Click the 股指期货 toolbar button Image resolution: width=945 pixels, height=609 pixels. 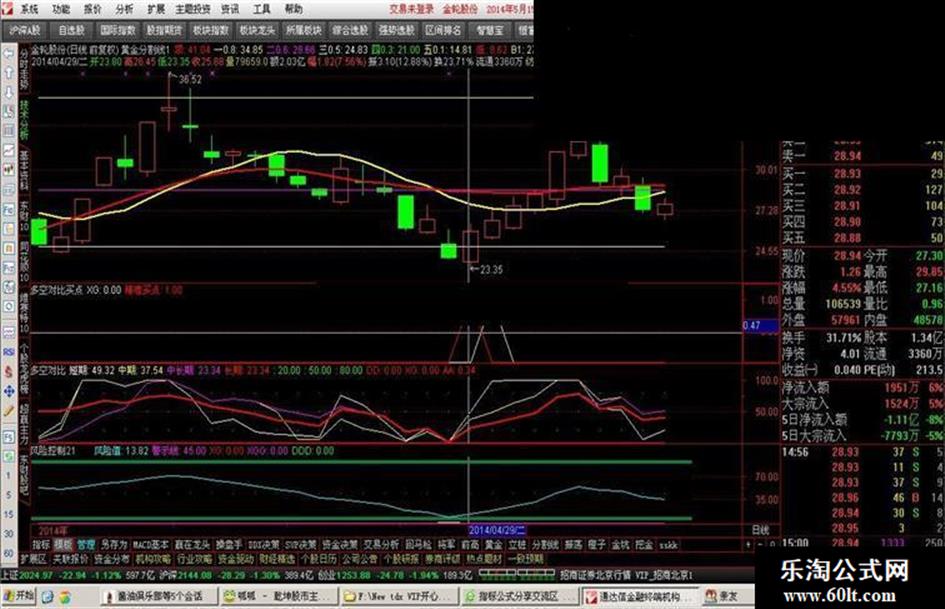point(165,30)
